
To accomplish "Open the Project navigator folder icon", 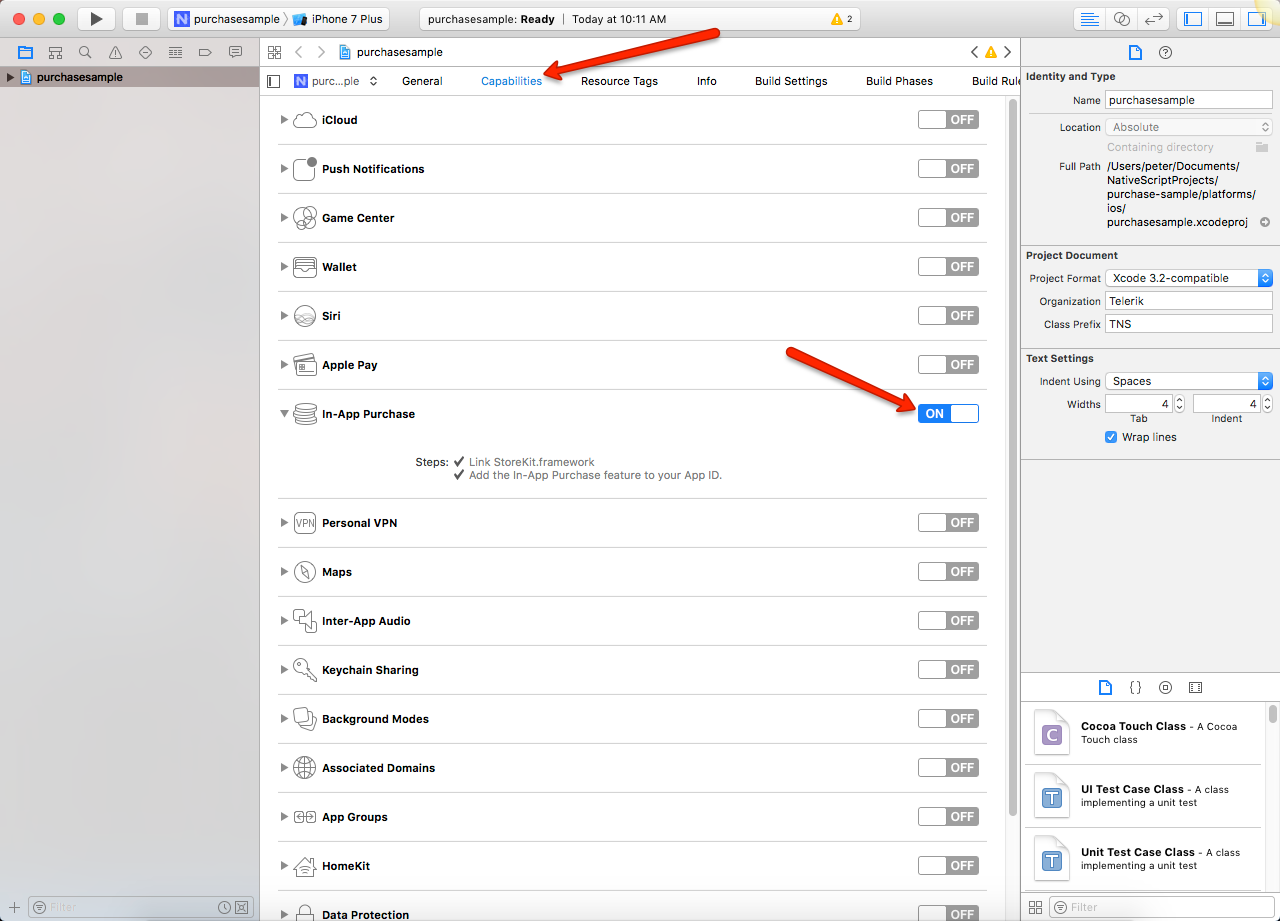I will 25,52.
